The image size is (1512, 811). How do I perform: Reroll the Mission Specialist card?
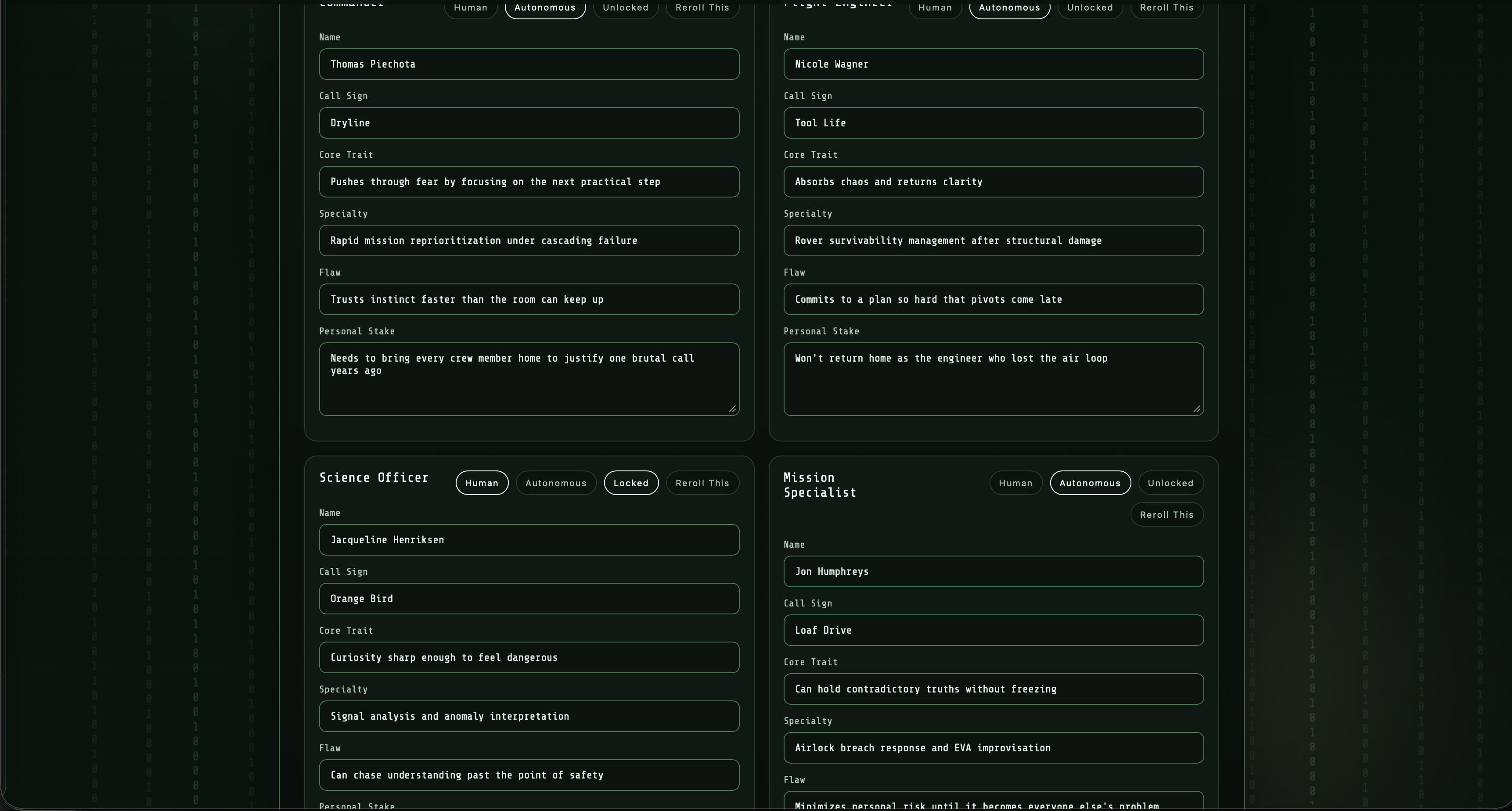click(1166, 515)
